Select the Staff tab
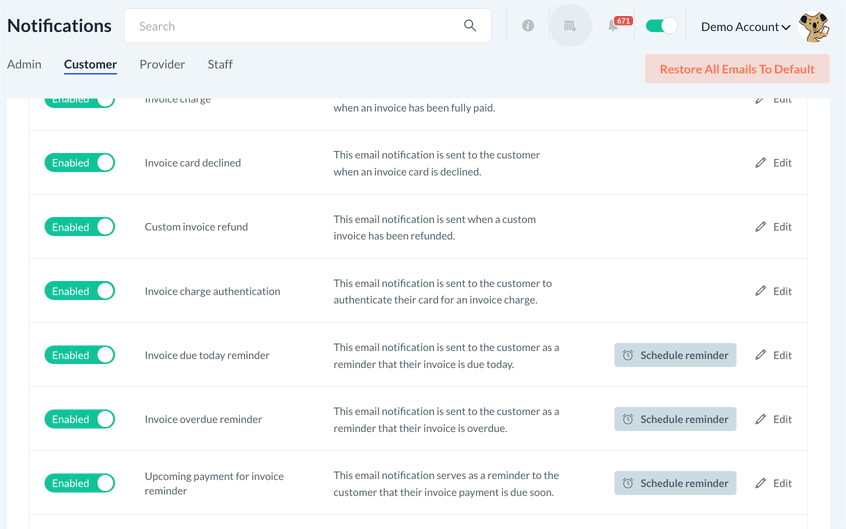Image resolution: width=846 pixels, height=529 pixels. [220, 64]
